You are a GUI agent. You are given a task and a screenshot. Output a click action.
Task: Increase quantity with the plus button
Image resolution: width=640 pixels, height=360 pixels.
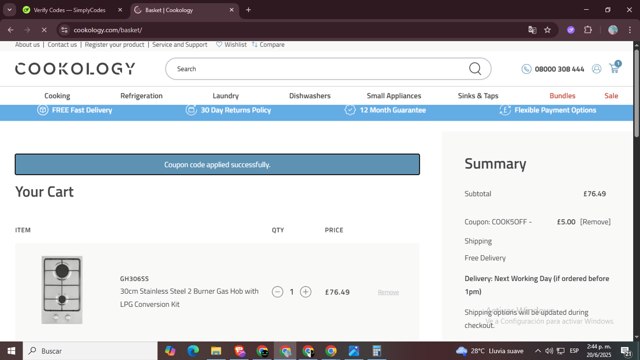pyautogui.click(x=305, y=292)
